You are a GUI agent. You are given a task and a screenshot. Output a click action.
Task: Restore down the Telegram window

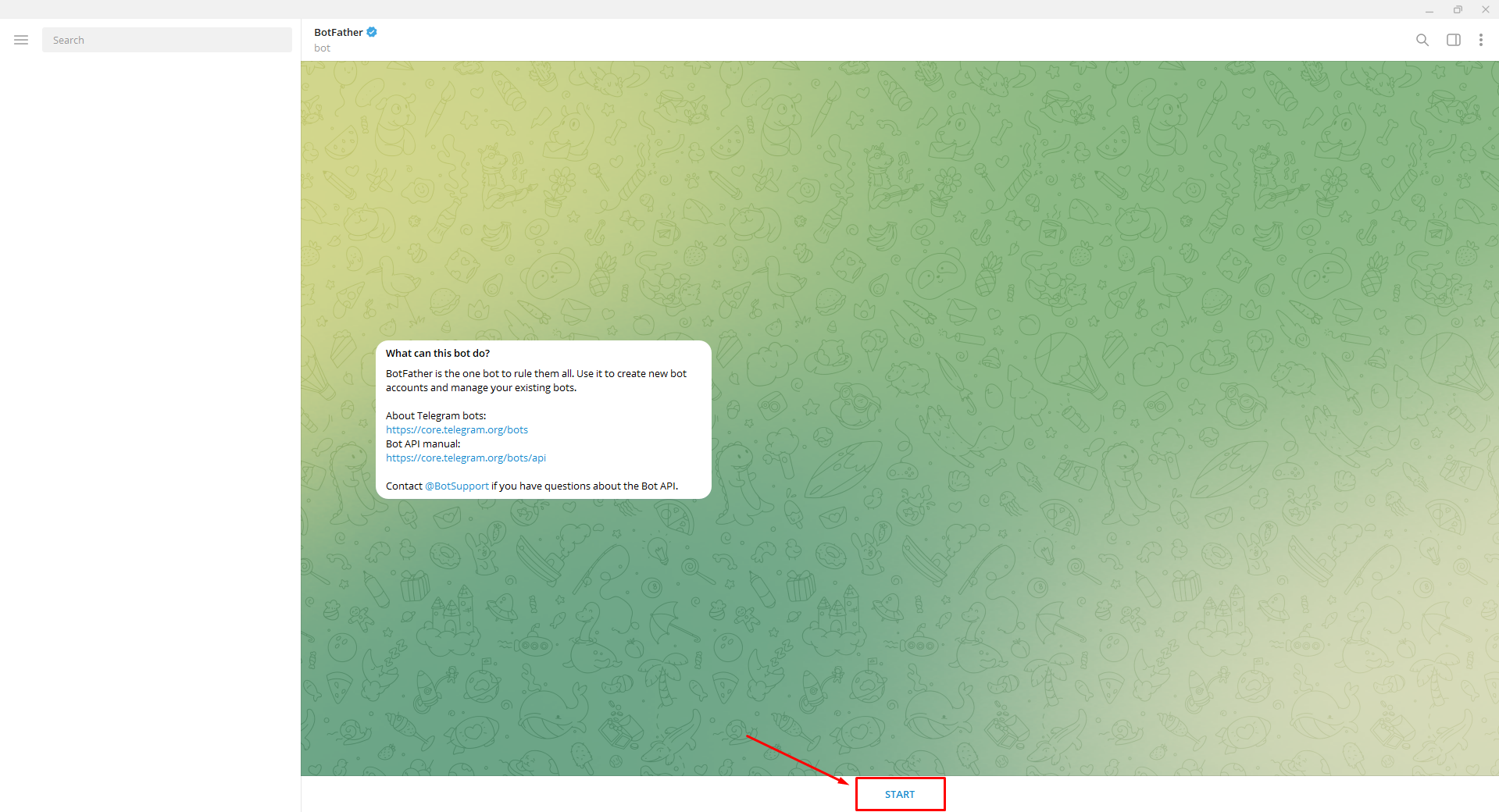click(x=1458, y=9)
